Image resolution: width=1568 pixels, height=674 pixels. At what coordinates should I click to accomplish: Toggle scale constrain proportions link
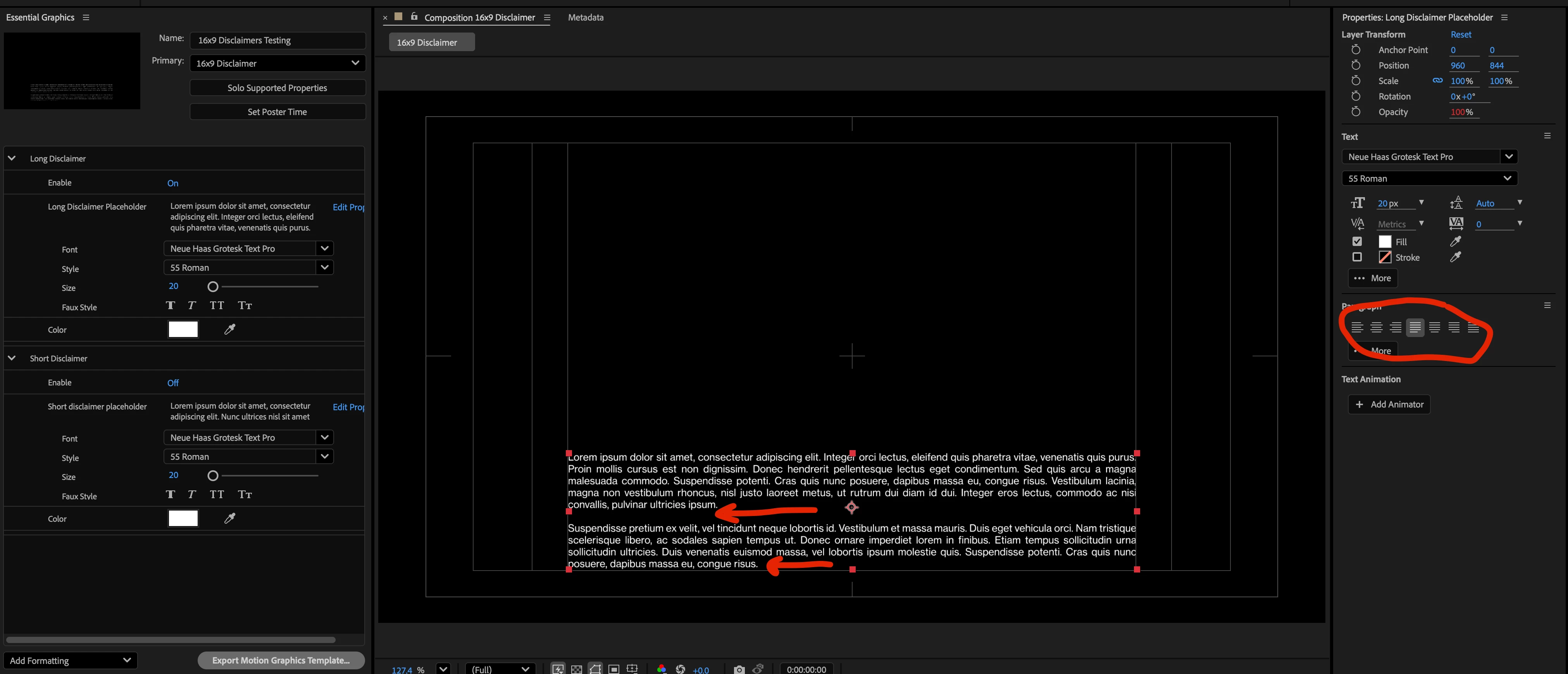1437,80
